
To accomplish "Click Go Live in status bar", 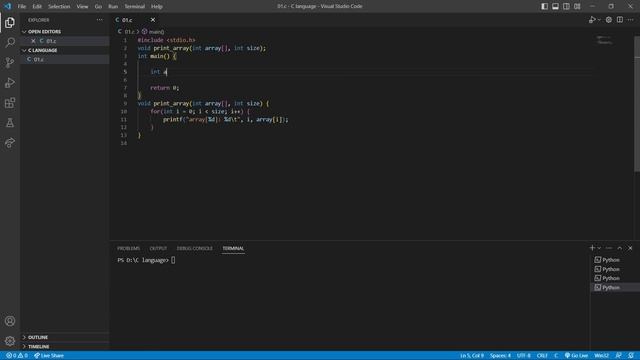I will click(576, 356).
